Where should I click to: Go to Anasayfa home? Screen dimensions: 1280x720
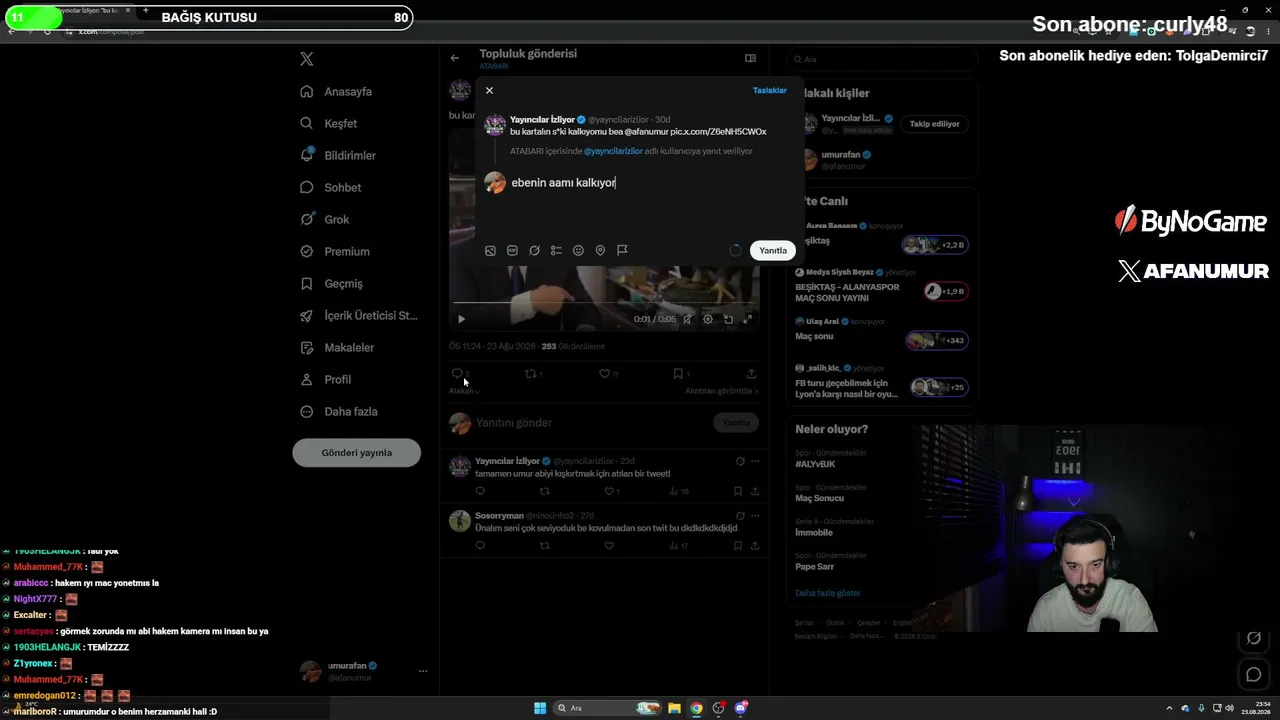tap(337, 92)
